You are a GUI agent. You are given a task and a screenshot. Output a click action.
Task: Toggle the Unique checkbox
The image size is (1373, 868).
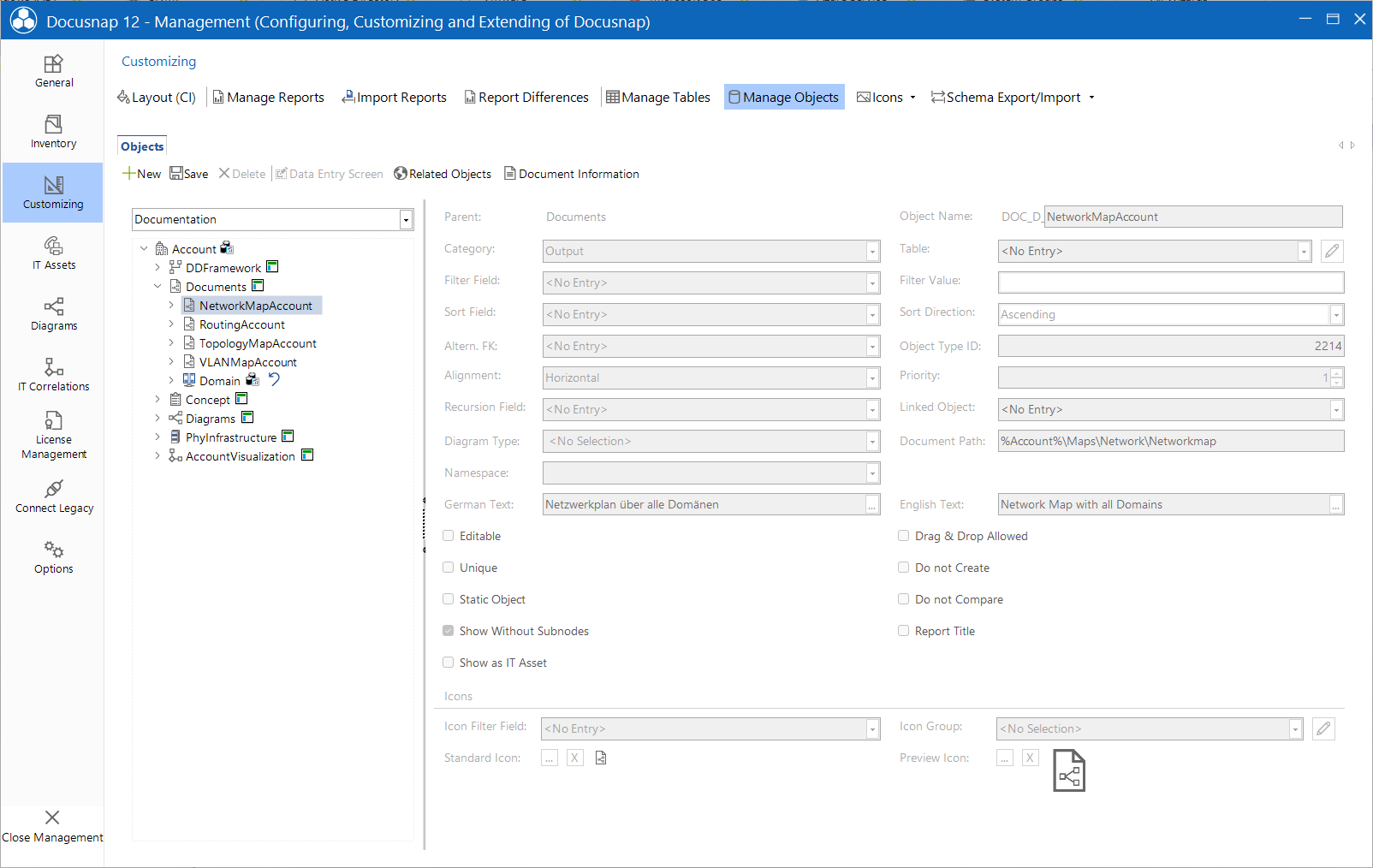[x=448, y=568]
